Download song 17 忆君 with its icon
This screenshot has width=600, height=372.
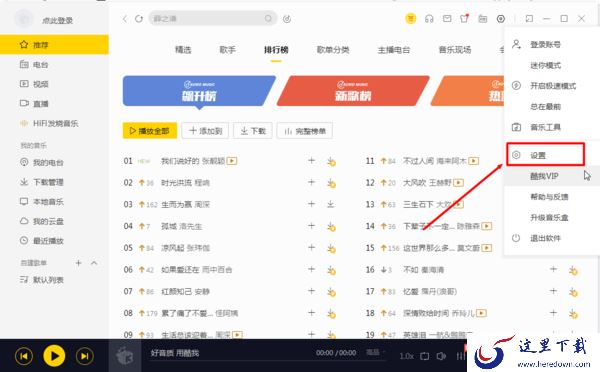[573, 292]
